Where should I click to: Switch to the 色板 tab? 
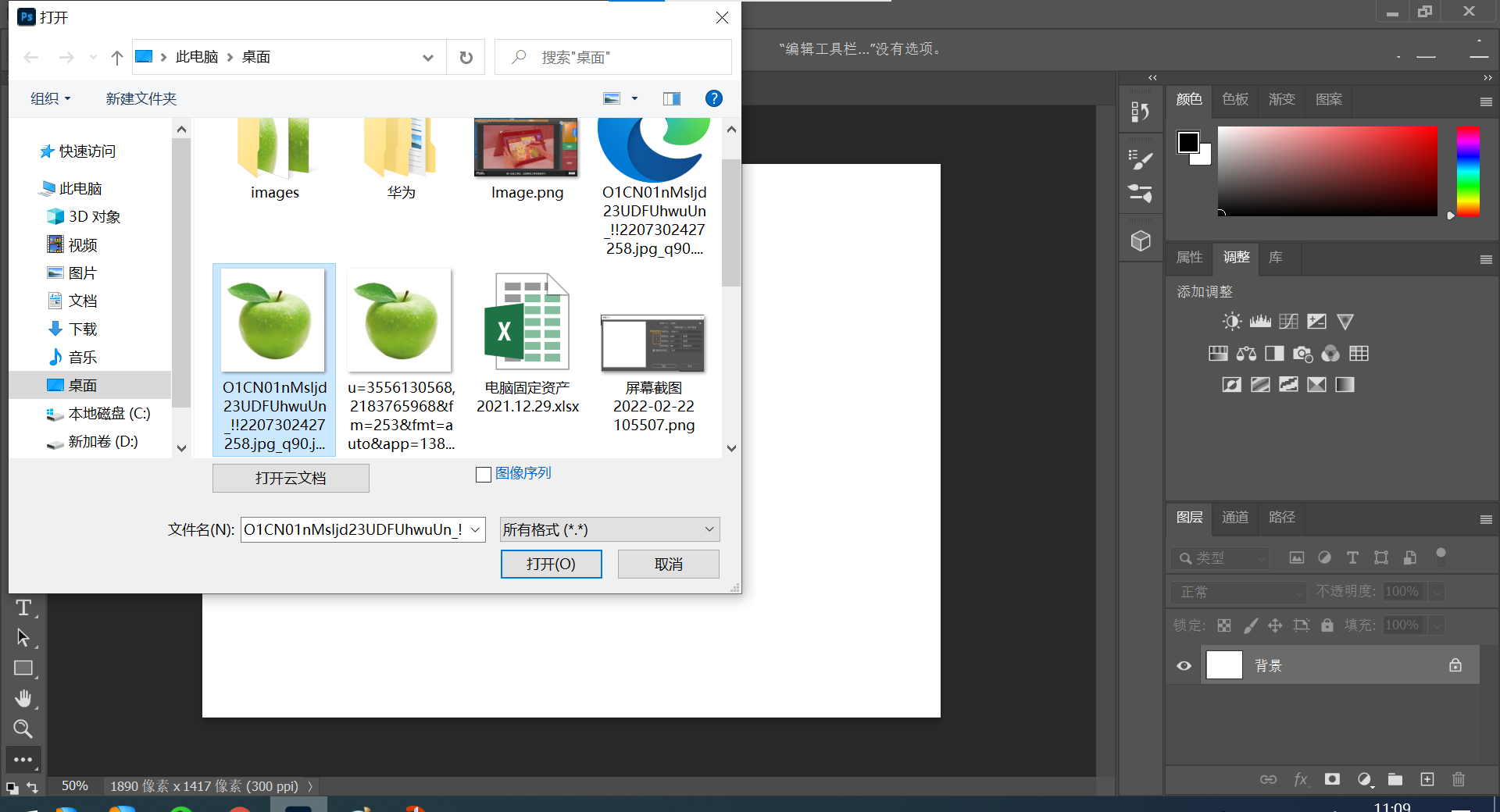tap(1235, 99)
